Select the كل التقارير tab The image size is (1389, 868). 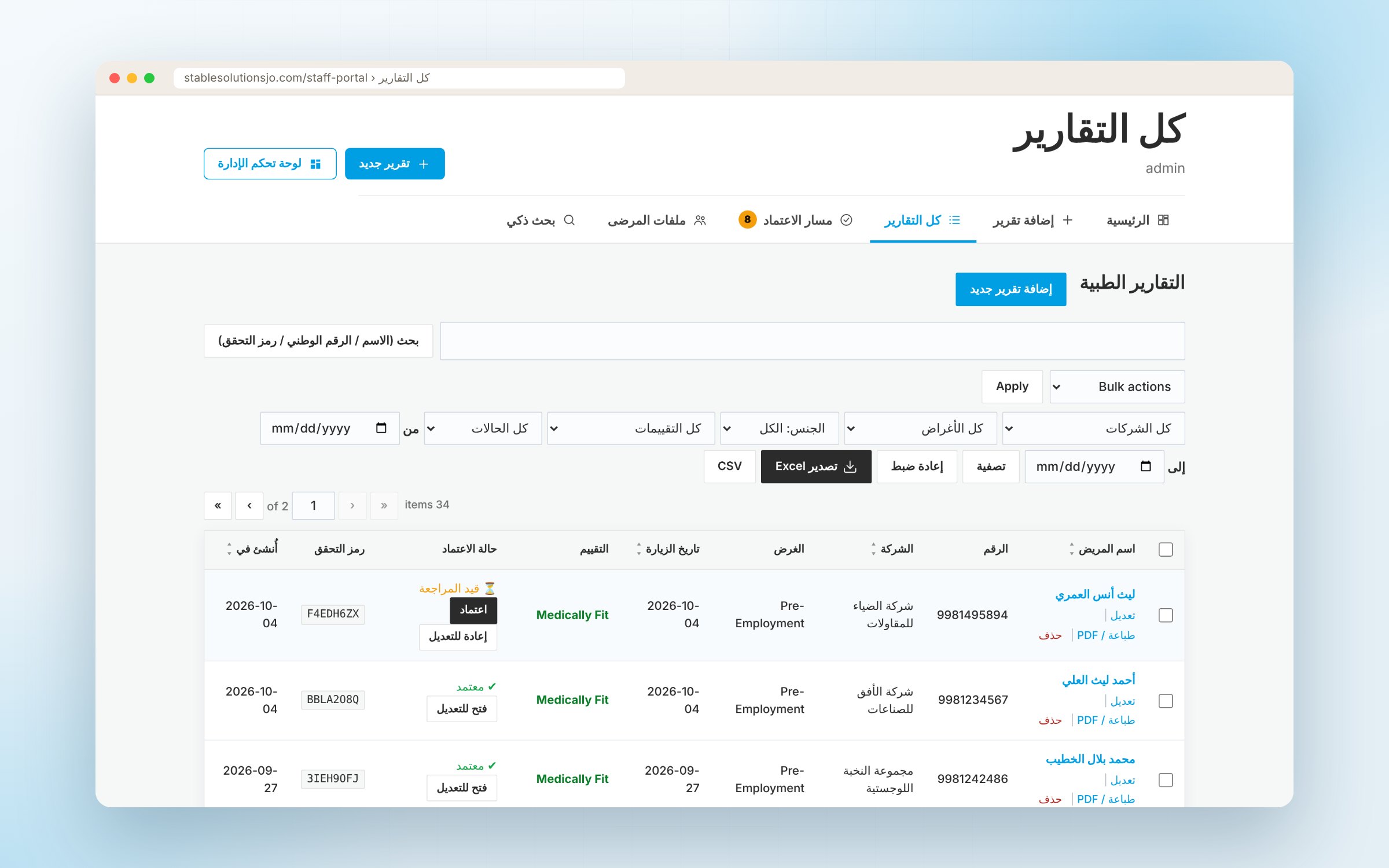[x=923, y=220]
